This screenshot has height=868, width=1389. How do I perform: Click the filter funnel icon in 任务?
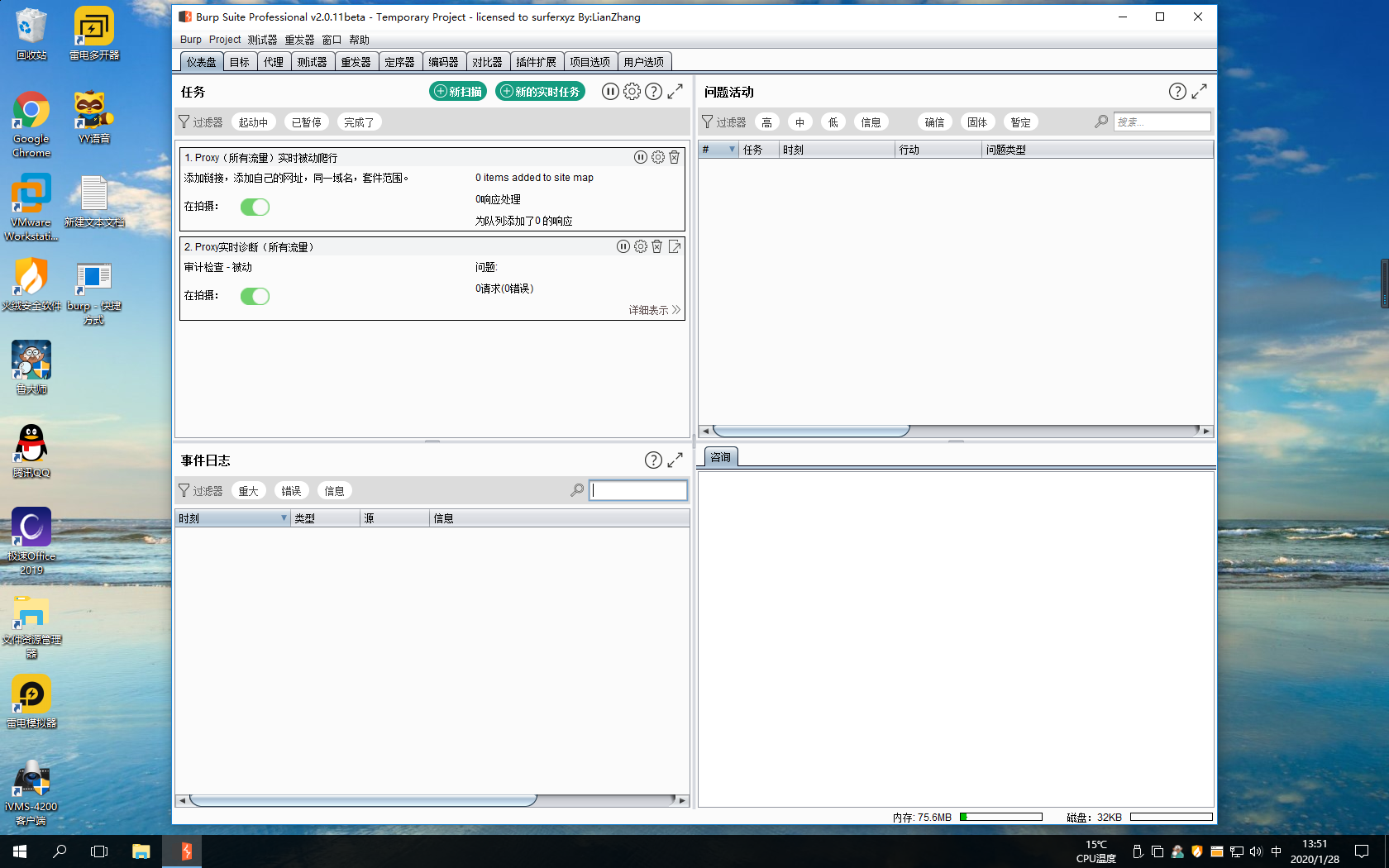[x=184, y=122]
